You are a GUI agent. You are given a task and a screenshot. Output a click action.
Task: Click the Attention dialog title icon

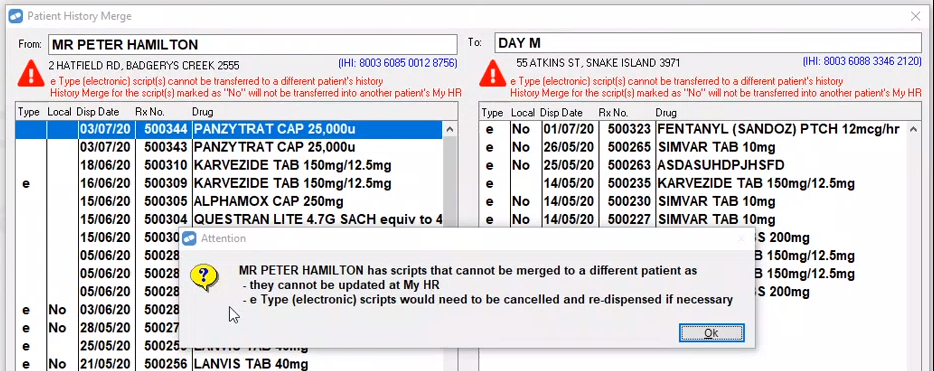click(x=189, y=238)
